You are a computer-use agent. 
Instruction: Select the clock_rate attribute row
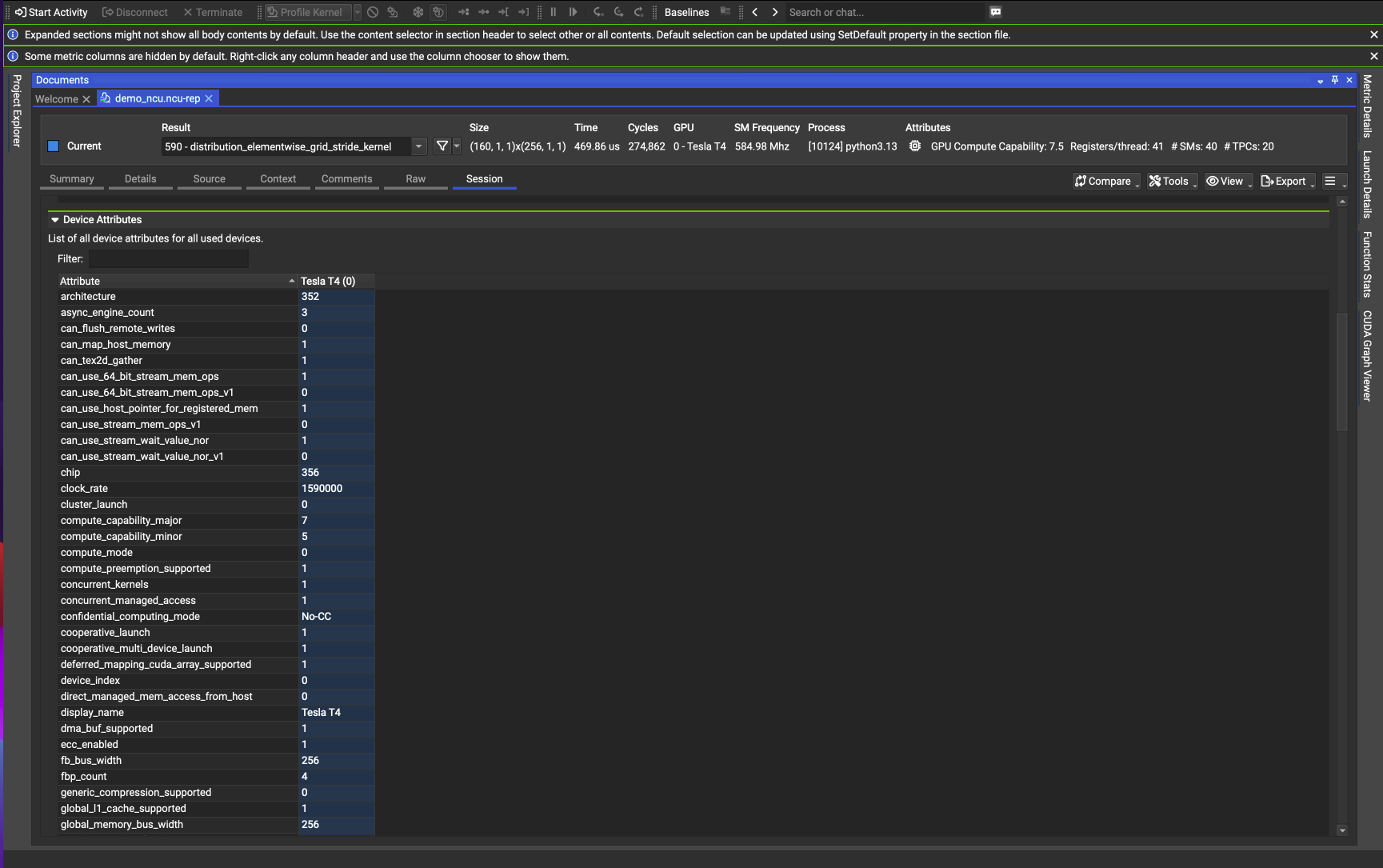pos(216,488)
